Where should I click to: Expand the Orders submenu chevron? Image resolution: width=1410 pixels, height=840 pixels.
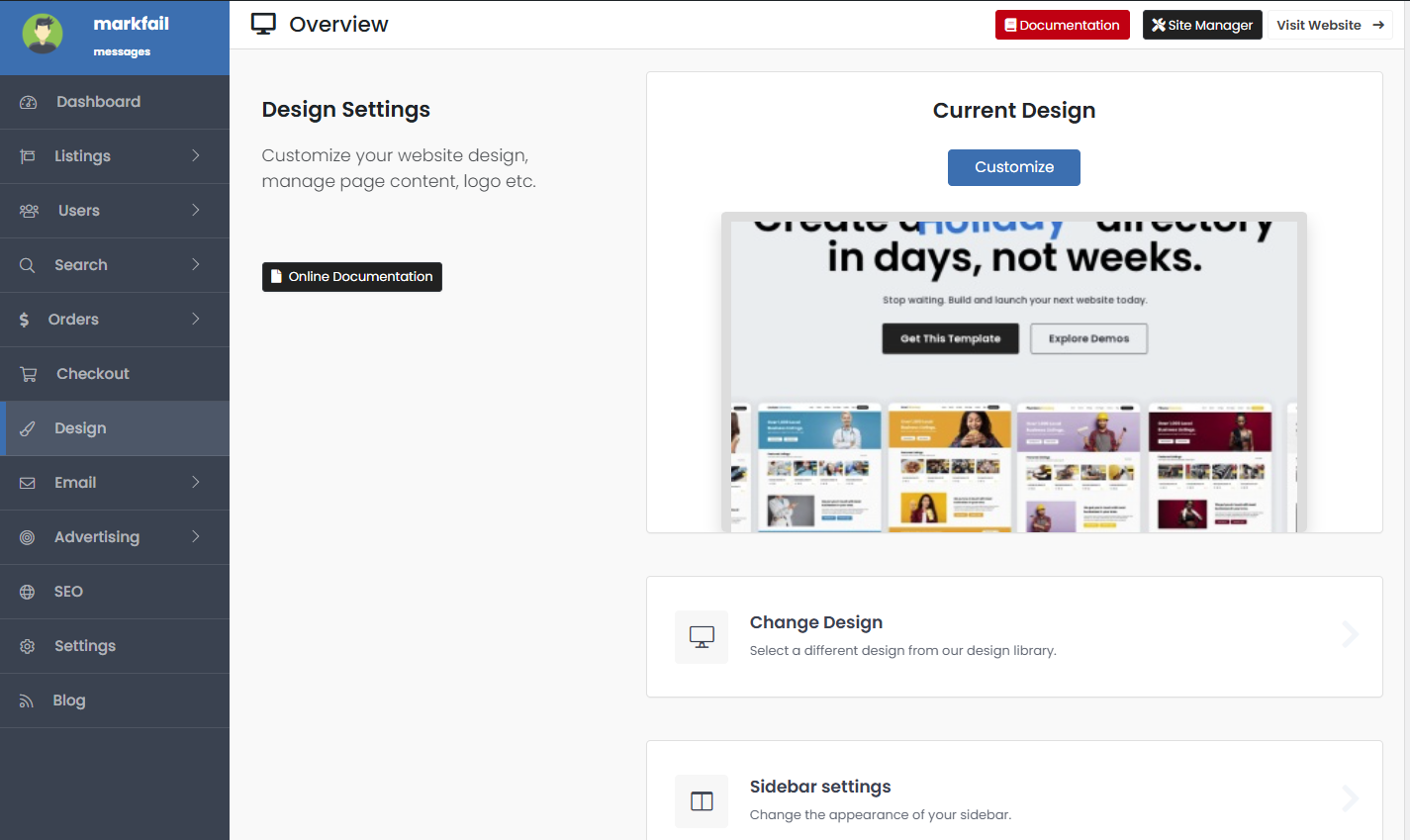pos(196,319)
